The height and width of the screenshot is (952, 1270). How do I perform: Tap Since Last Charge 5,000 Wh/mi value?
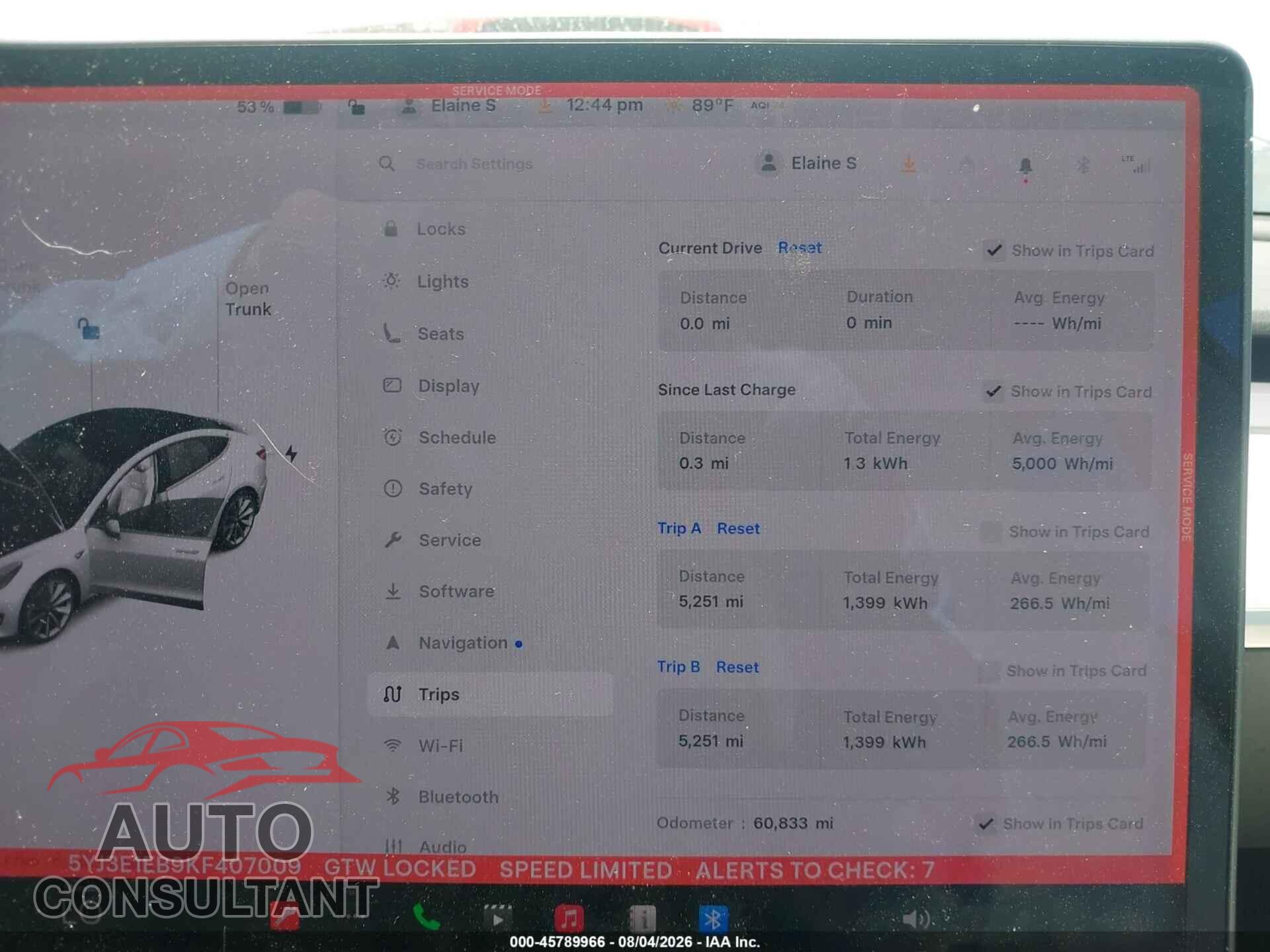(1062, 463)
